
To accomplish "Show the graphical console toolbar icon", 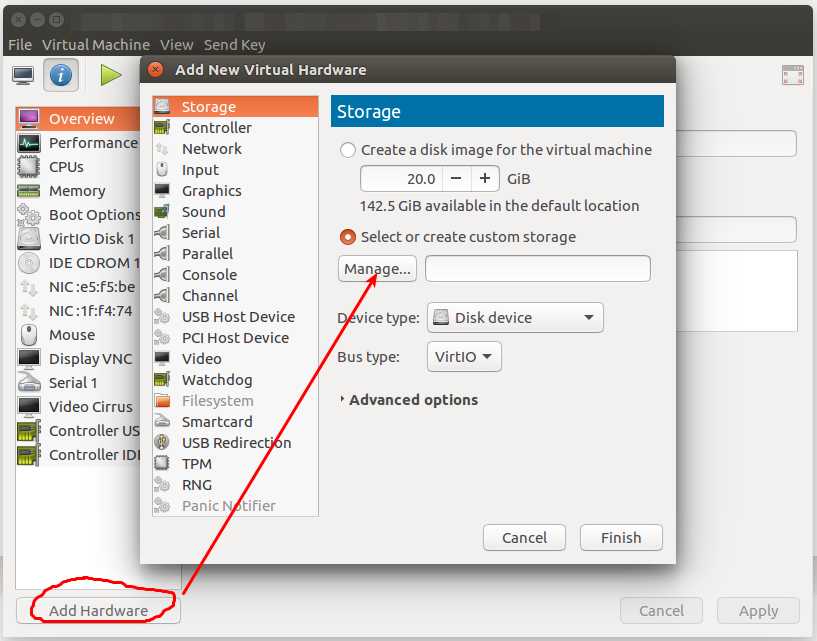I will tap(23, 75).
